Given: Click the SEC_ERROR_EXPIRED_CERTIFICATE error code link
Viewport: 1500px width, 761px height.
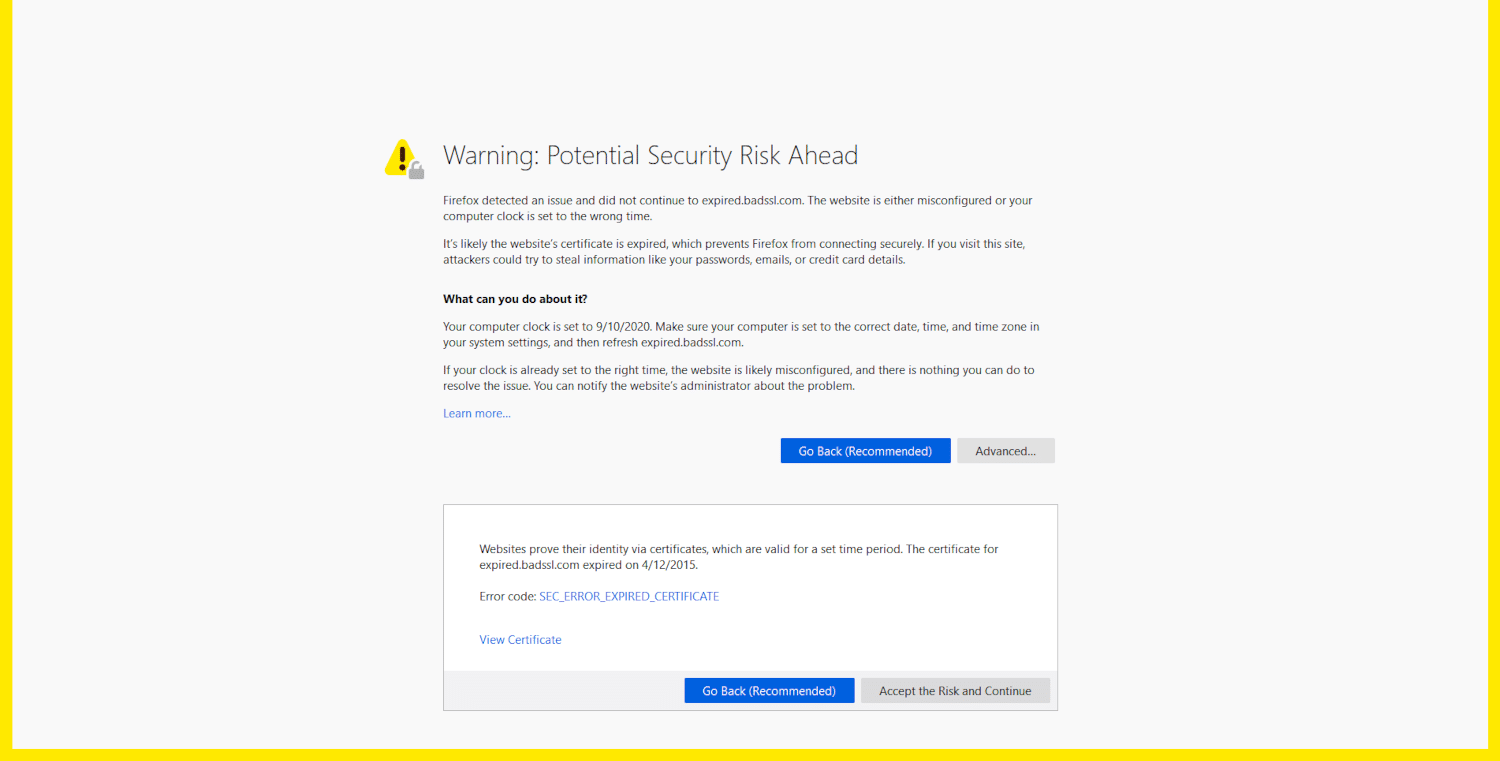Looking at the screenshot, I should 629,595.
